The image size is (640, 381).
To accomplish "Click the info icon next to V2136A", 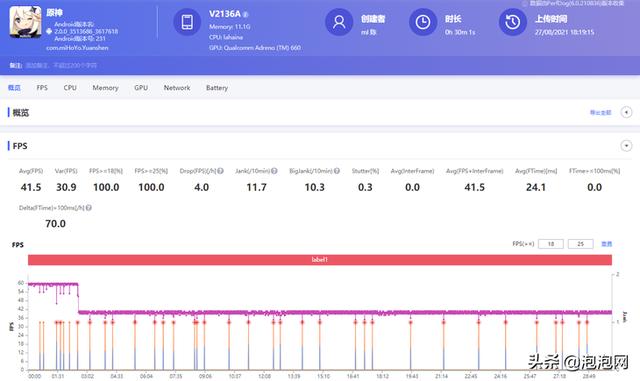I will tap(245, 14).
